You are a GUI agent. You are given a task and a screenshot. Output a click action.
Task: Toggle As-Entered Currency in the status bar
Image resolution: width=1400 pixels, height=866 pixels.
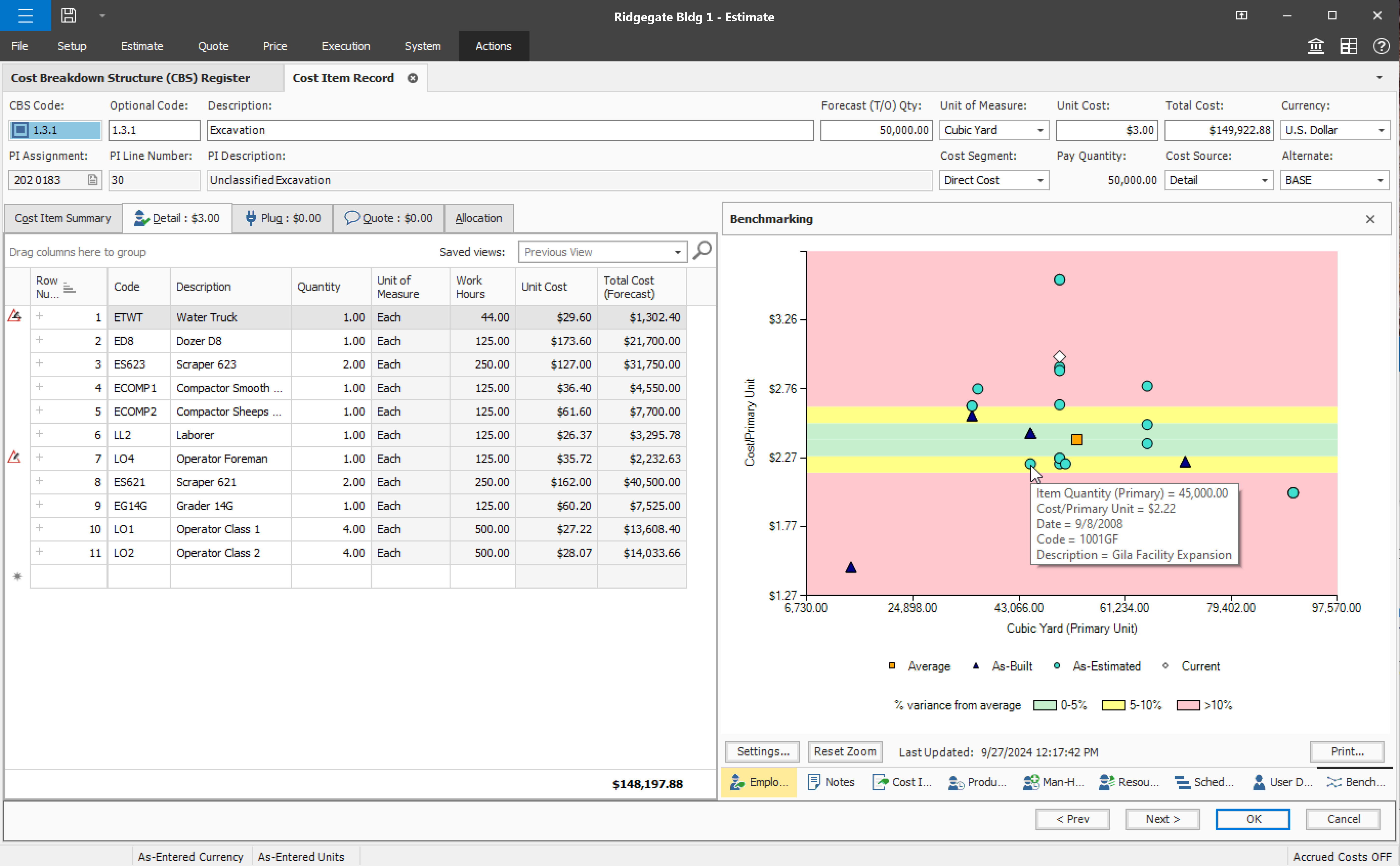pyautogui.click(x=190, y=856)
